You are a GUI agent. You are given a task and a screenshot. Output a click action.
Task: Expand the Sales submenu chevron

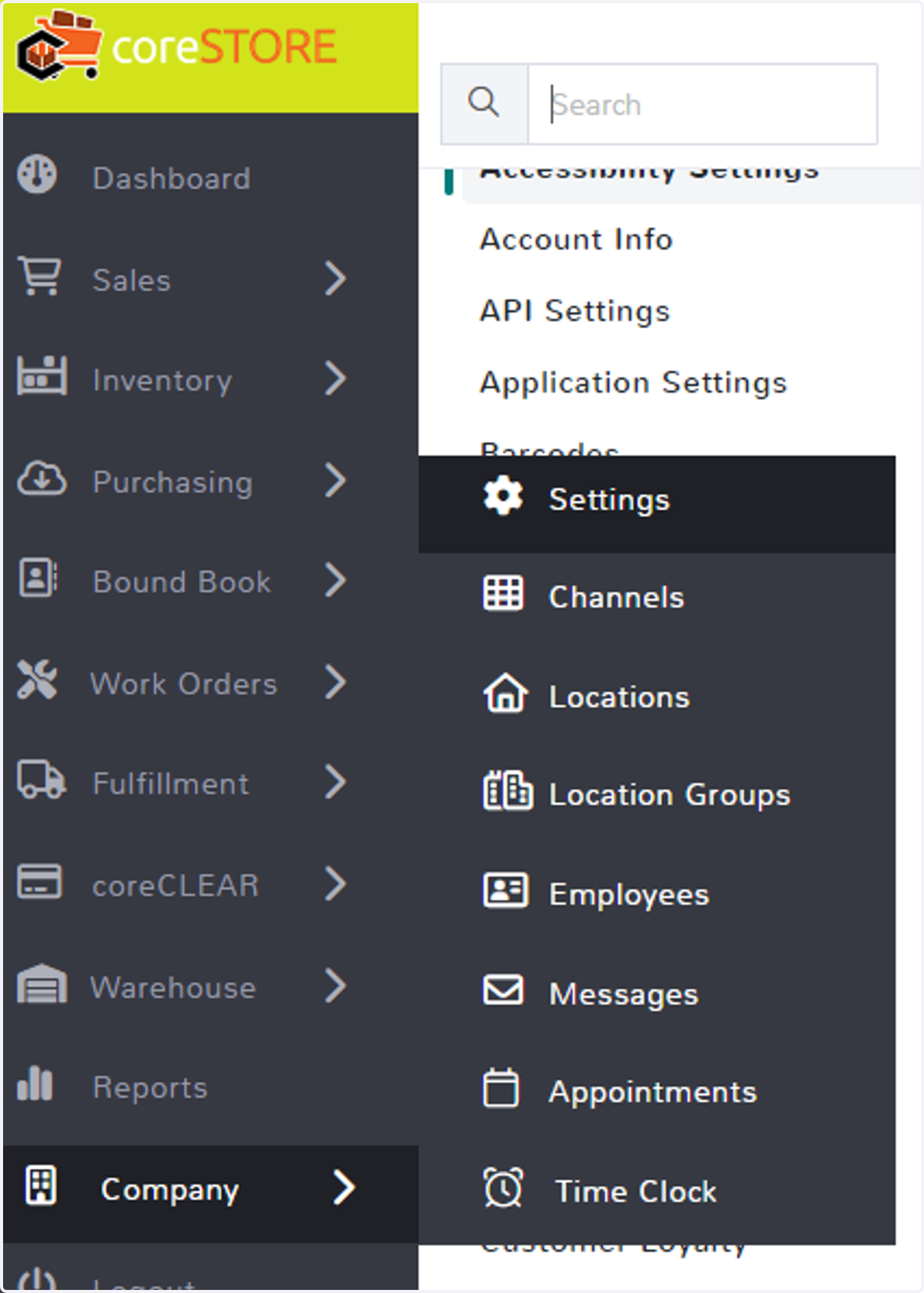pyautogui.click(x=335, y=278)
